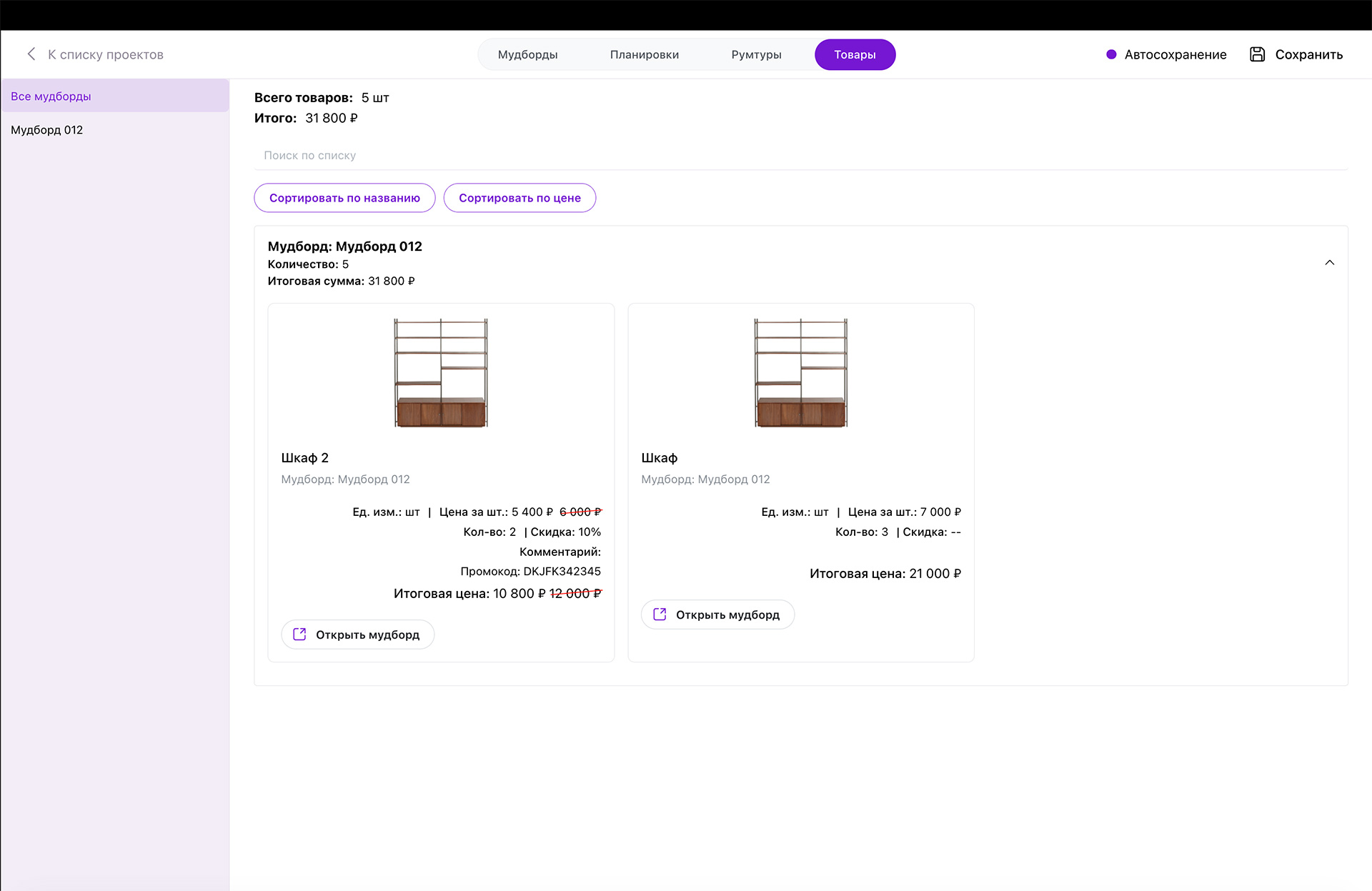Click the Шкаф 2 product title

304,458
